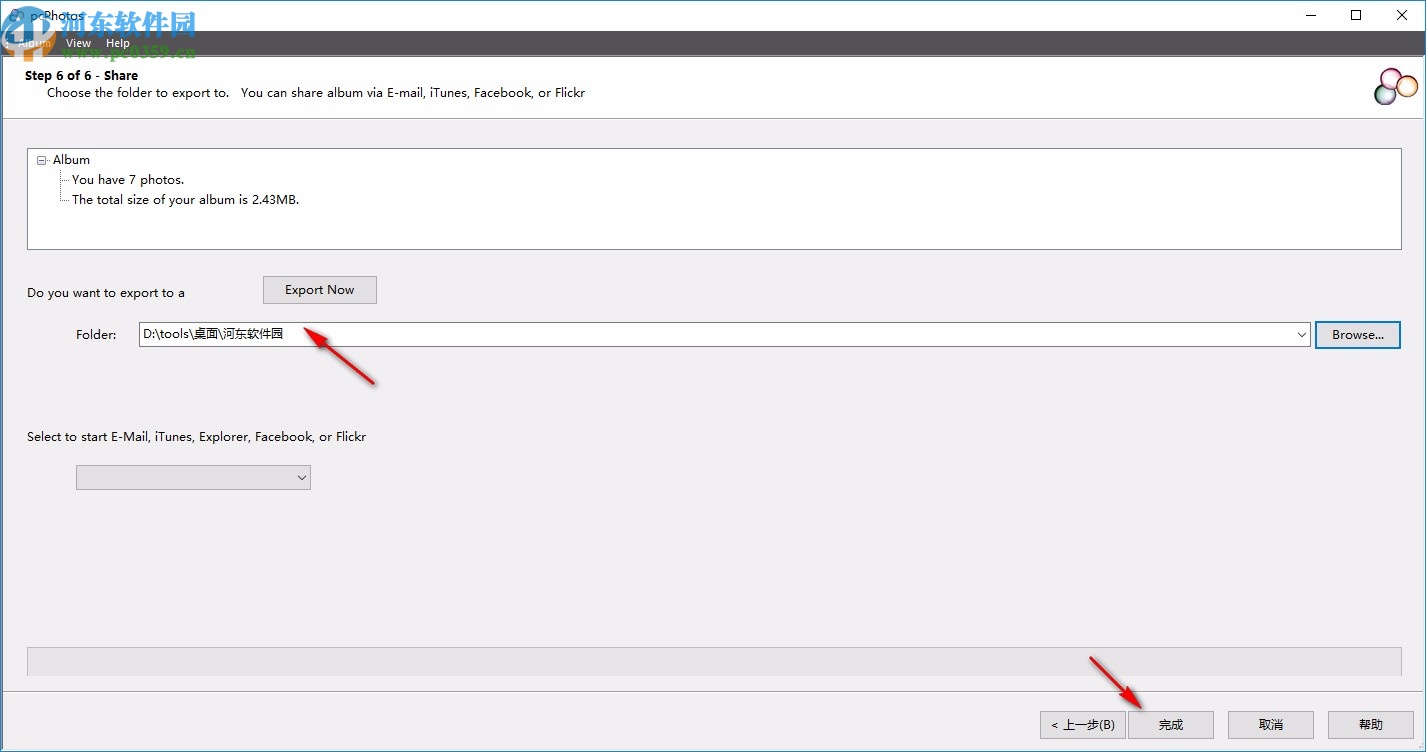The image size is (1426, 752).
Task: Click the "Folder:" label
Action: point(96,335)
